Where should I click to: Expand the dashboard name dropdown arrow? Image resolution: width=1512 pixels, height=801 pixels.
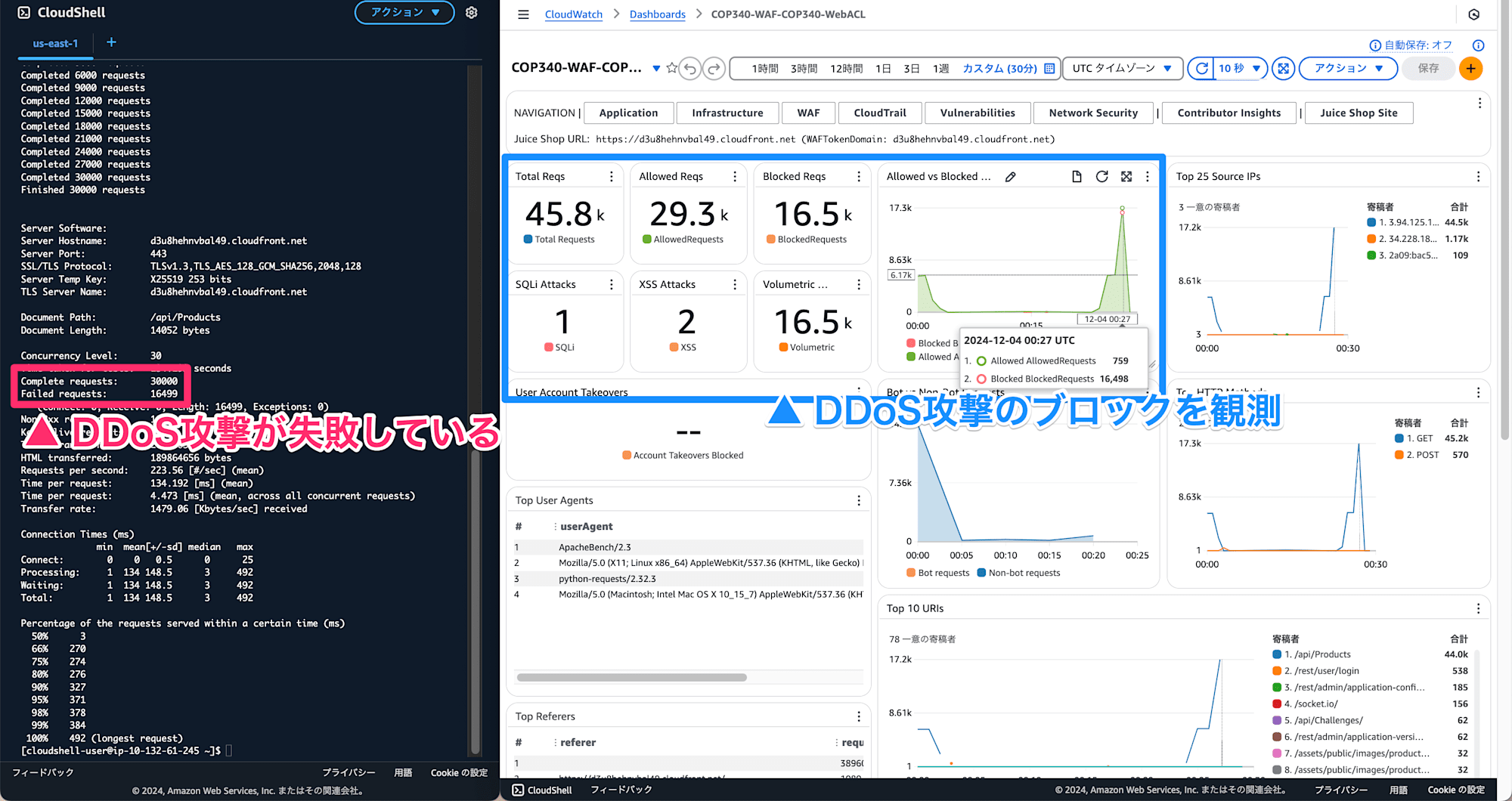coord(656,69)
